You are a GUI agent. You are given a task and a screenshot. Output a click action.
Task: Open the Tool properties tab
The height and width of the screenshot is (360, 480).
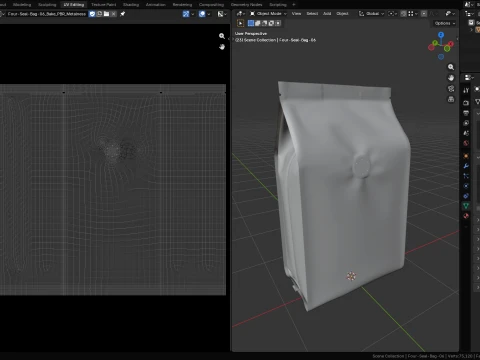click(x=466, y=90)
